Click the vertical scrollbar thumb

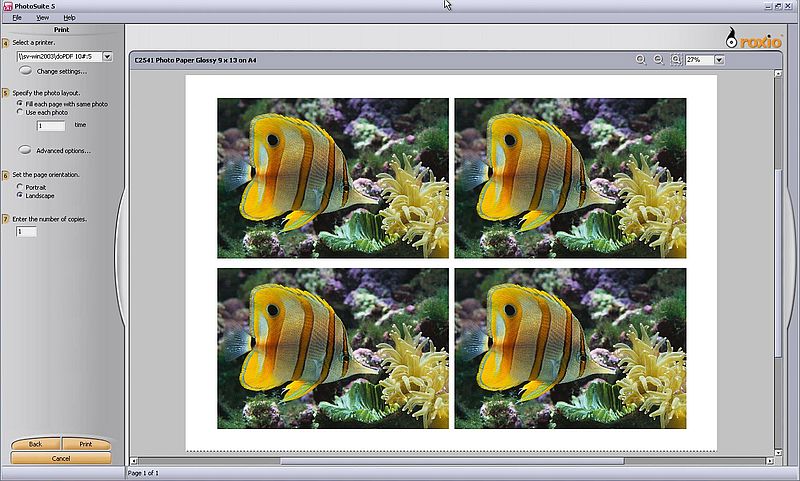[778, 262]
